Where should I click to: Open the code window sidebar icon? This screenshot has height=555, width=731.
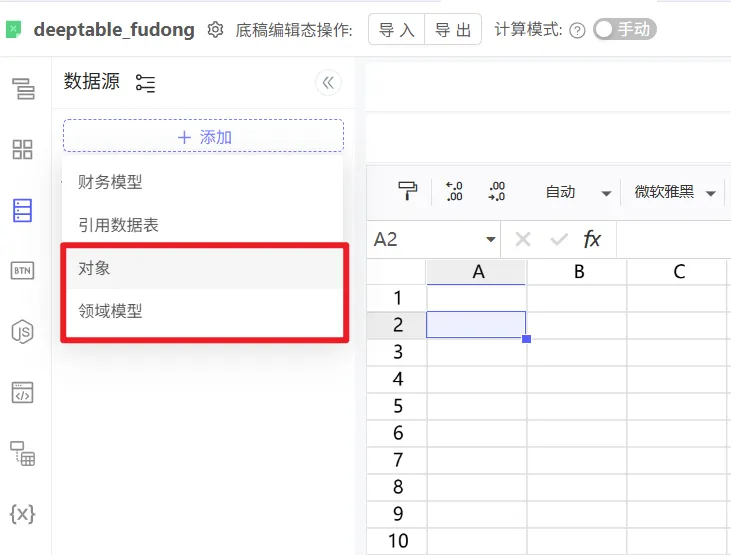pos(22,392)
